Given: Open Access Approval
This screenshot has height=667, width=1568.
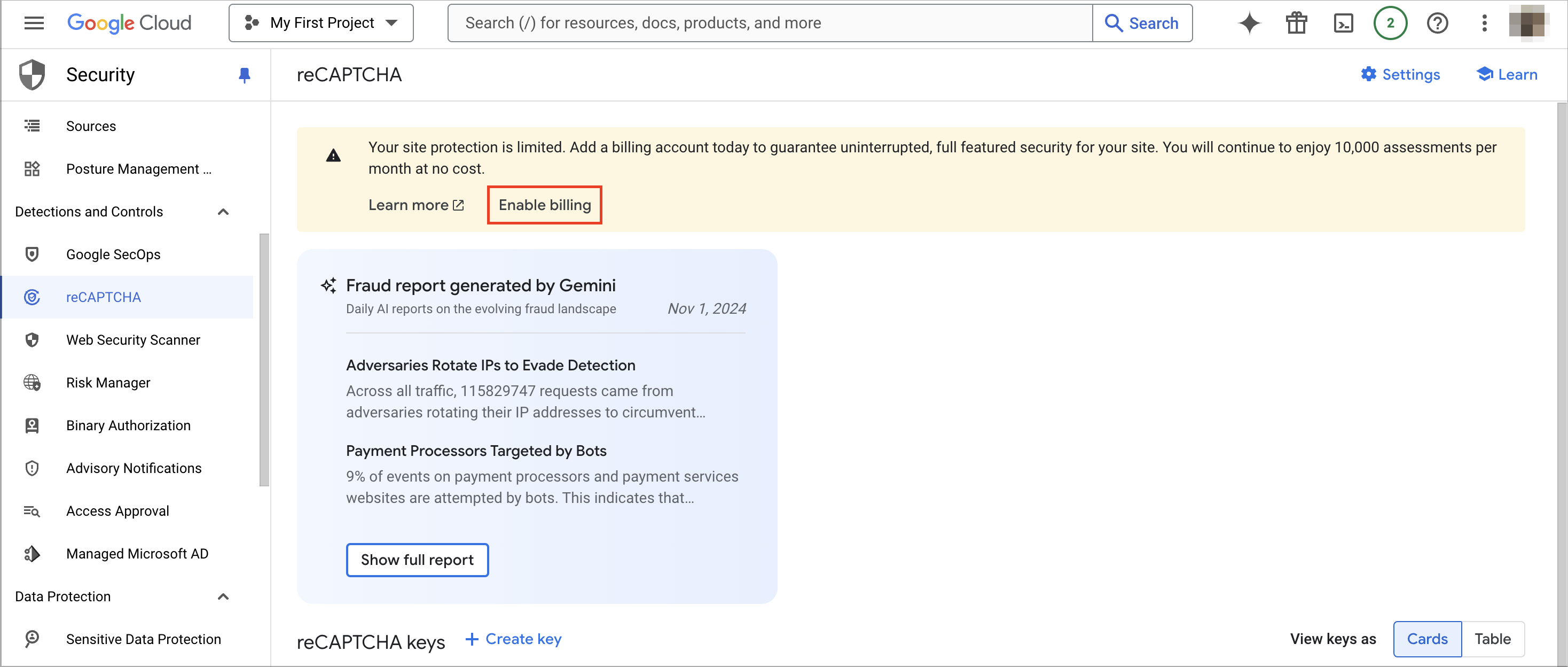Looking at the screenshot, I should [x=128, y=510].
